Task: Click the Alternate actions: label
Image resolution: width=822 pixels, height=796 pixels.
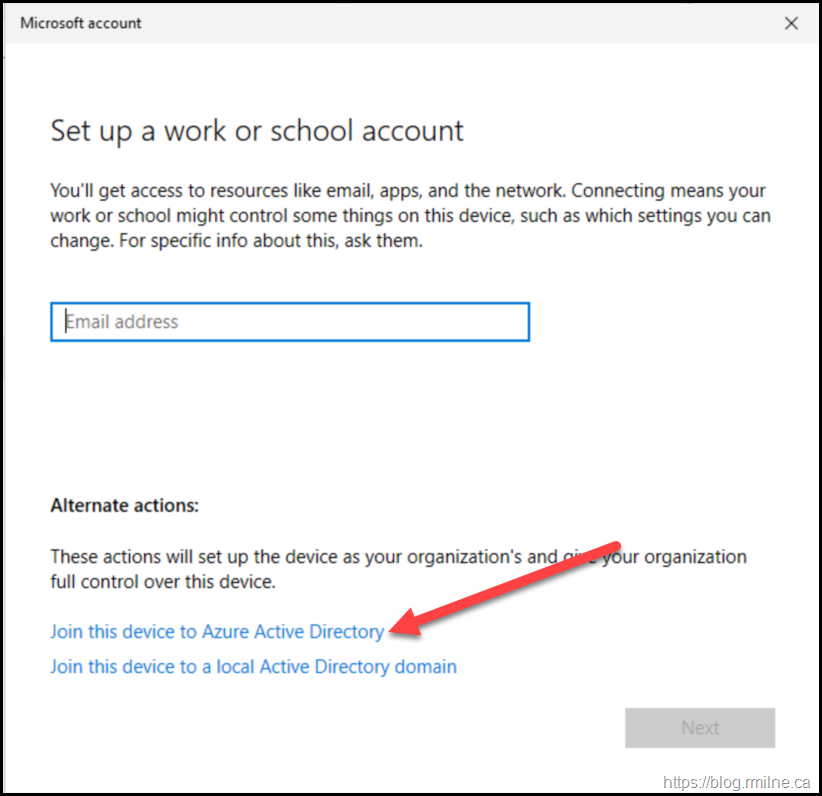Action: 124,505
